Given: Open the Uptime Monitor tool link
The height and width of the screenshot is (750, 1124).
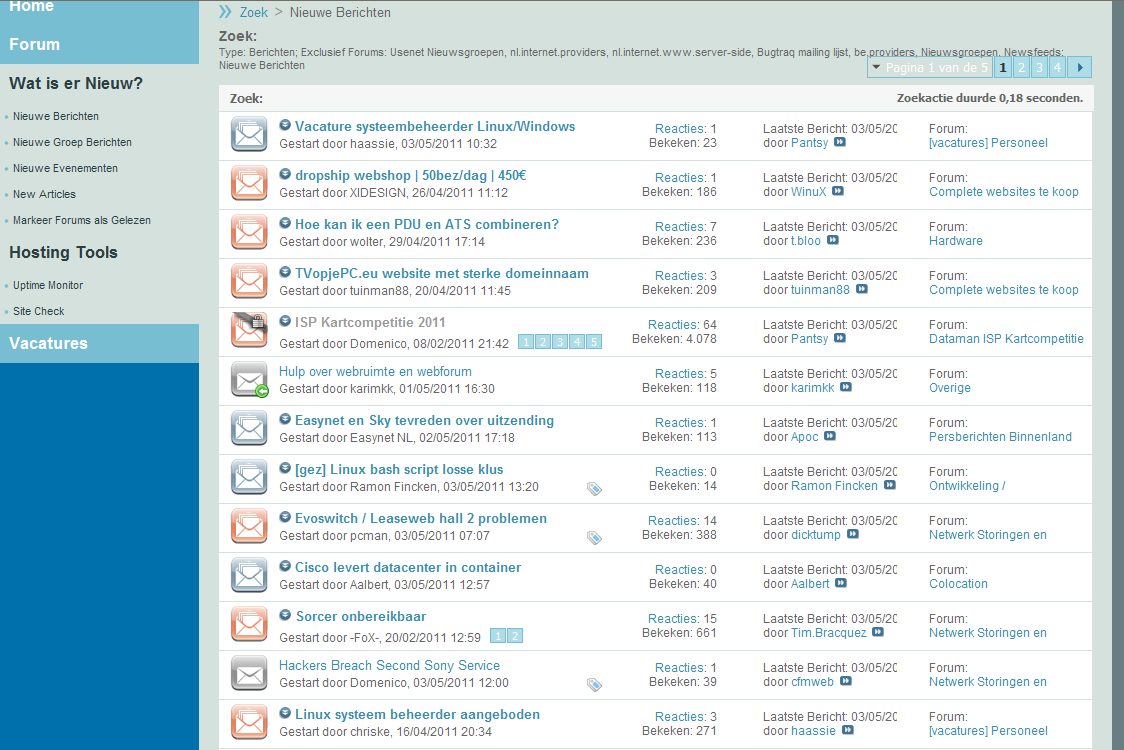Looking at the screenshot, I should 48,285.
